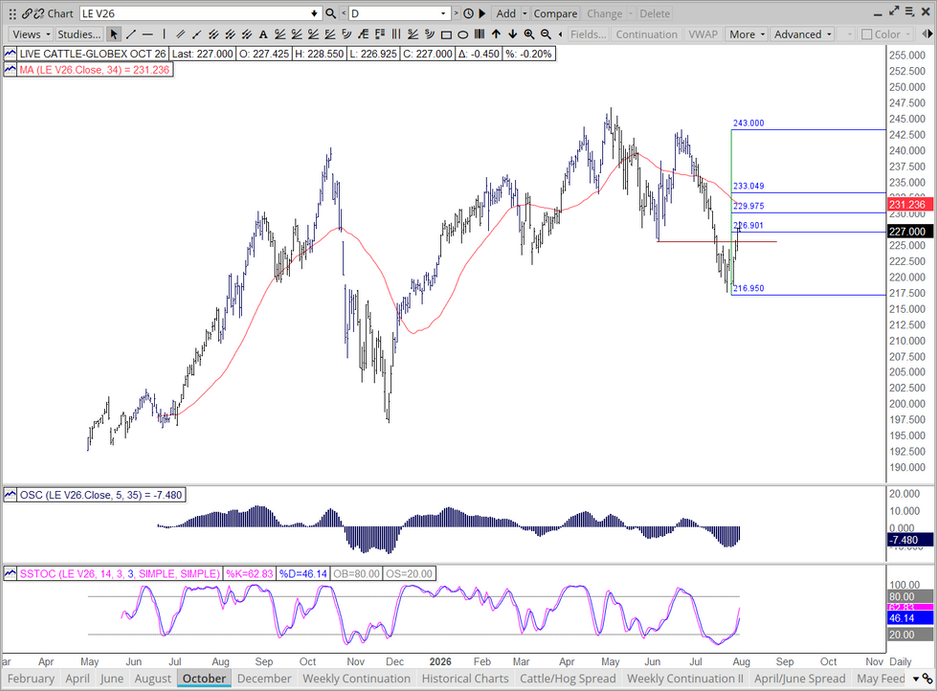Click the 243.000 Fibonacci level label
The height and width of the screenshot is (691, 937).
748,123
